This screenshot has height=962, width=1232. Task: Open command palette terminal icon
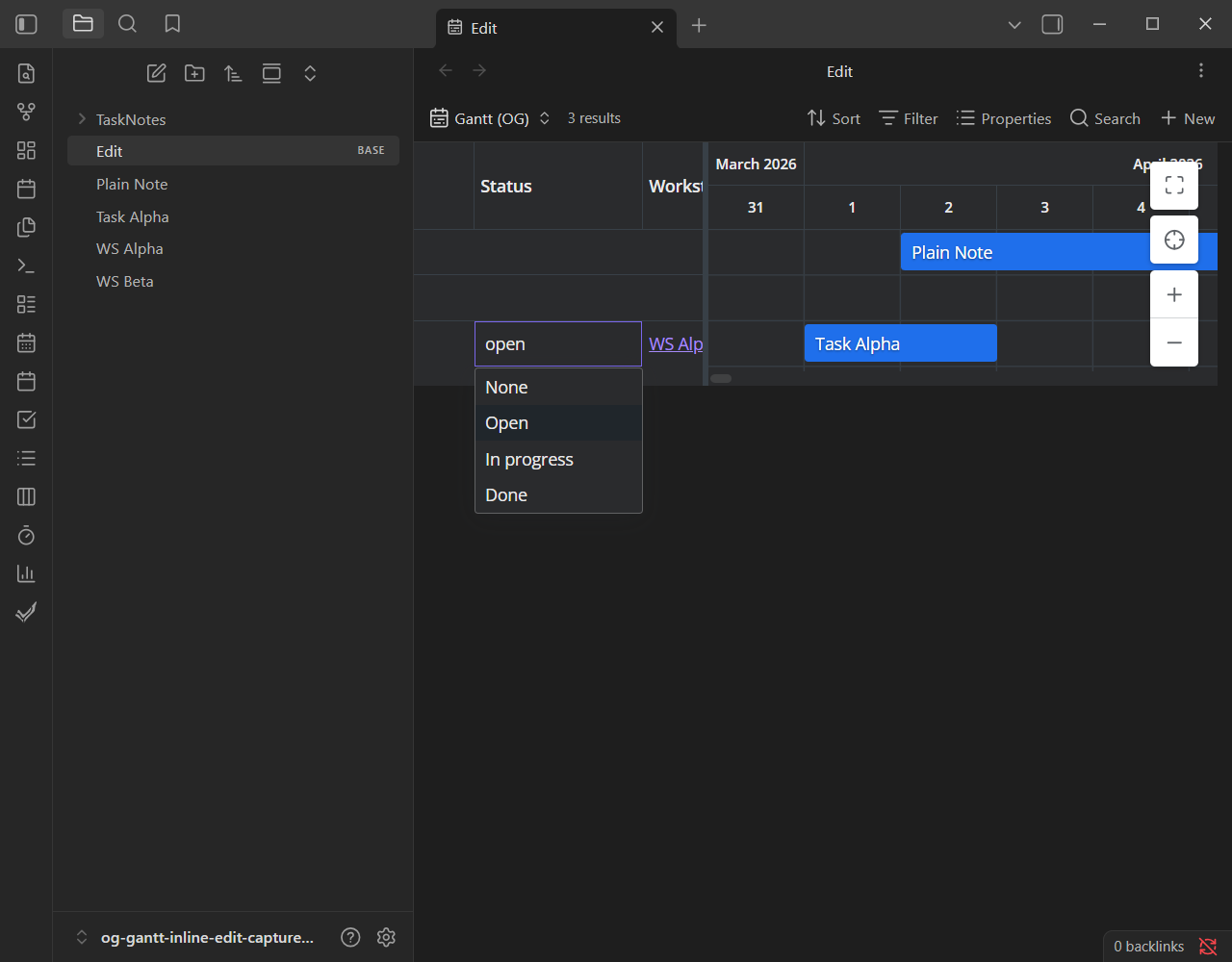(26, 266)
